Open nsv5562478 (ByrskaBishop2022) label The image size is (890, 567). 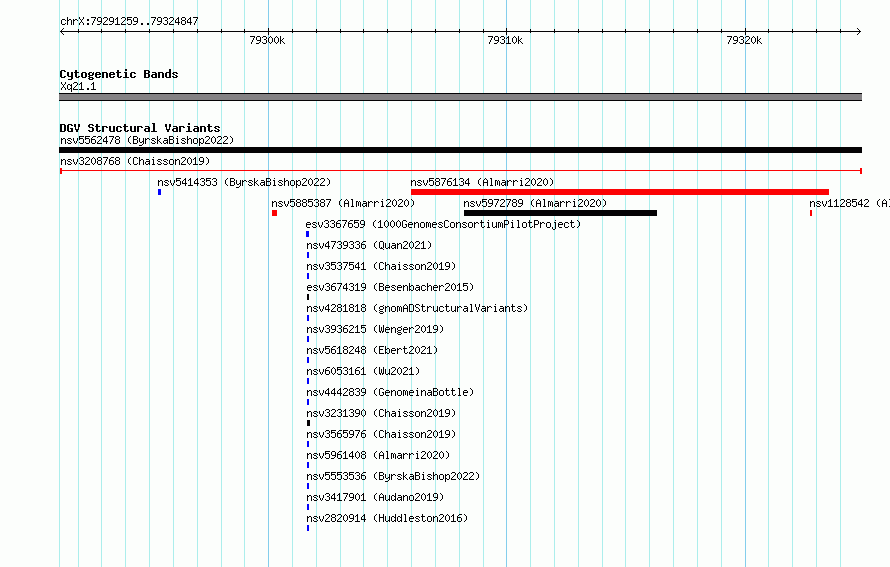[x=147, y=140]
